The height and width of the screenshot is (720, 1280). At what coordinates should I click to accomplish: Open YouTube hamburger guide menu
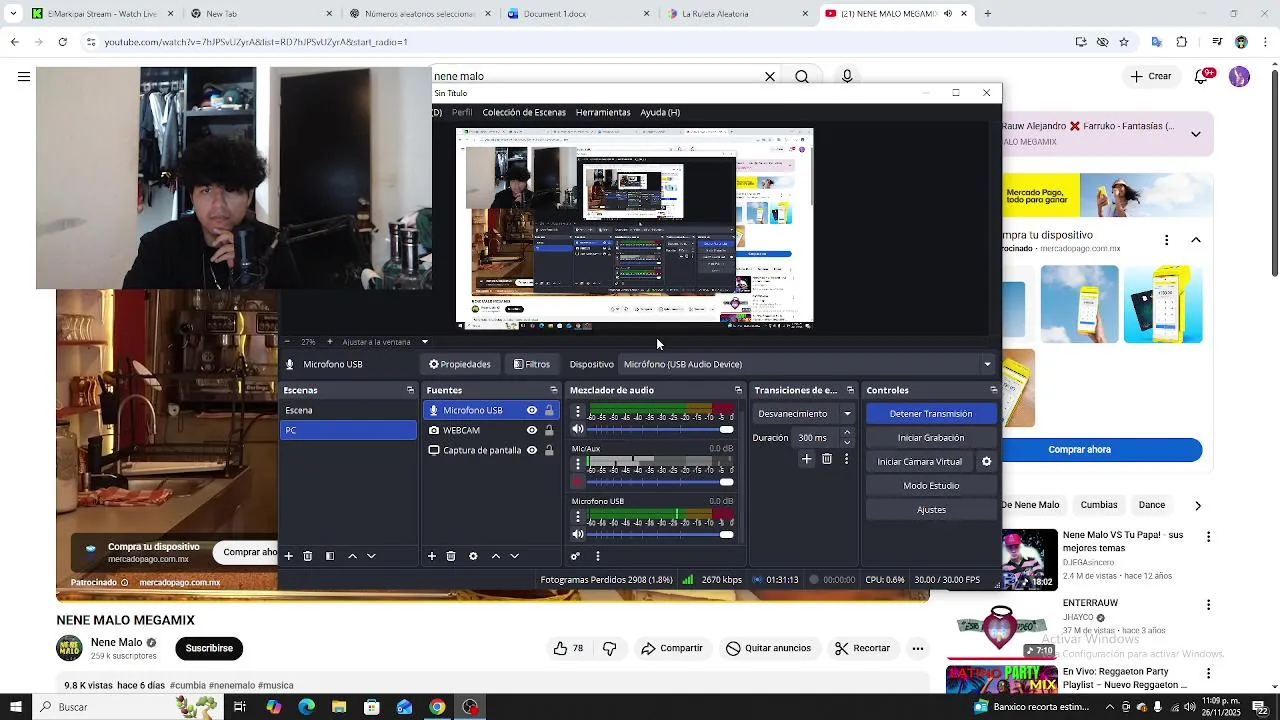24,76
